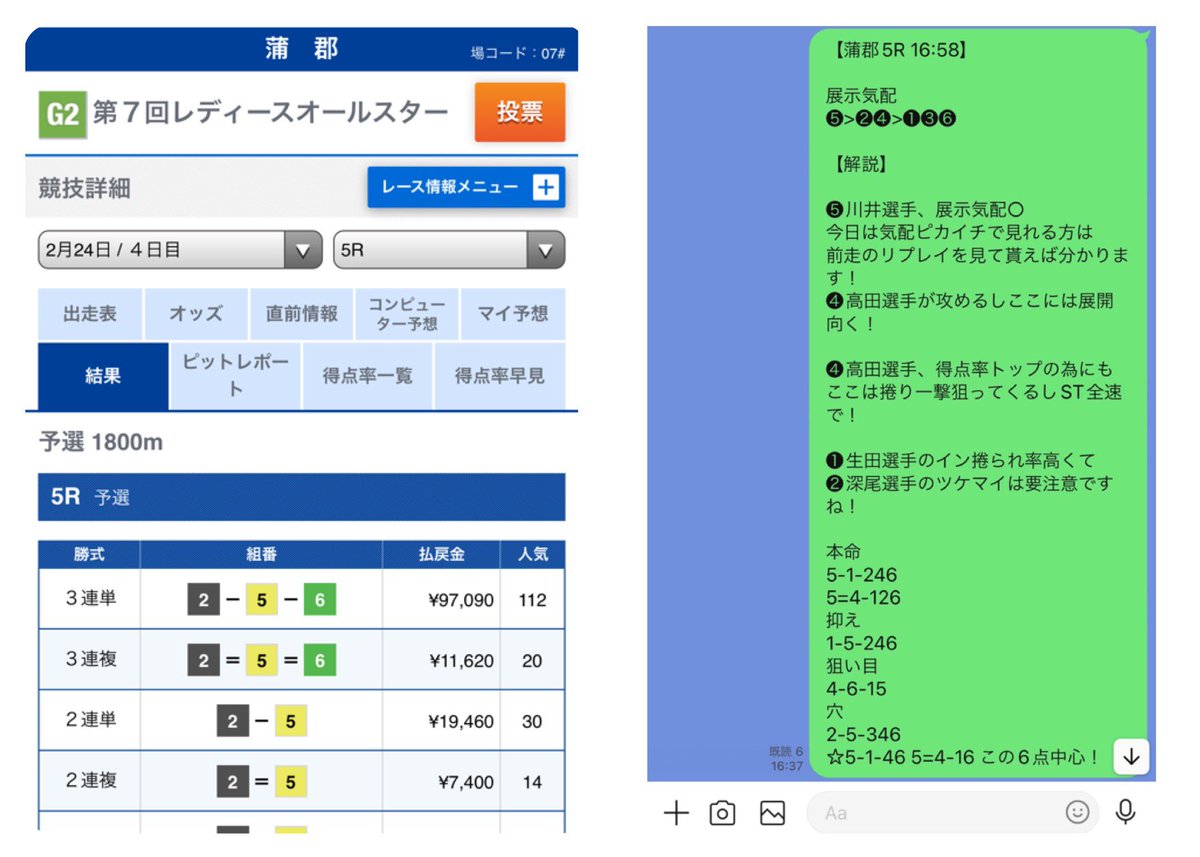Image resolution: width=1200 pixels, height=857 pixels.
Task: Click popularity value 112
Action: click(x=533, y=600)
